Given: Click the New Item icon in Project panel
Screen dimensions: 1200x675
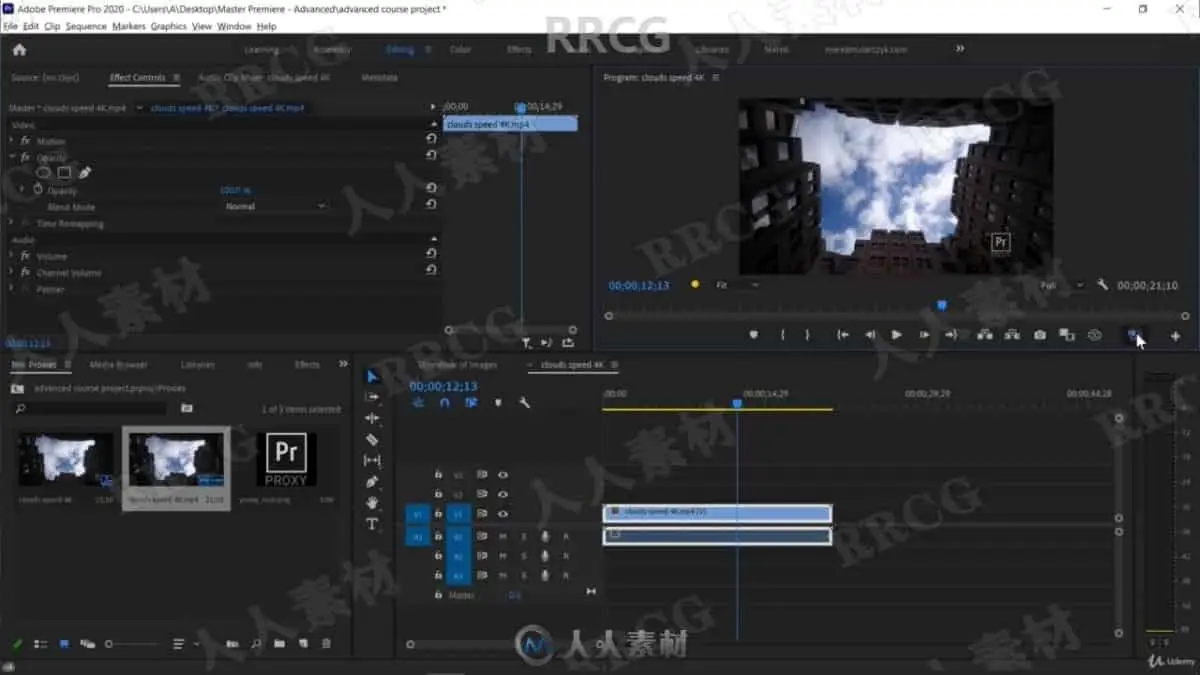Looking at the screenshot, I should pos(303,644).
